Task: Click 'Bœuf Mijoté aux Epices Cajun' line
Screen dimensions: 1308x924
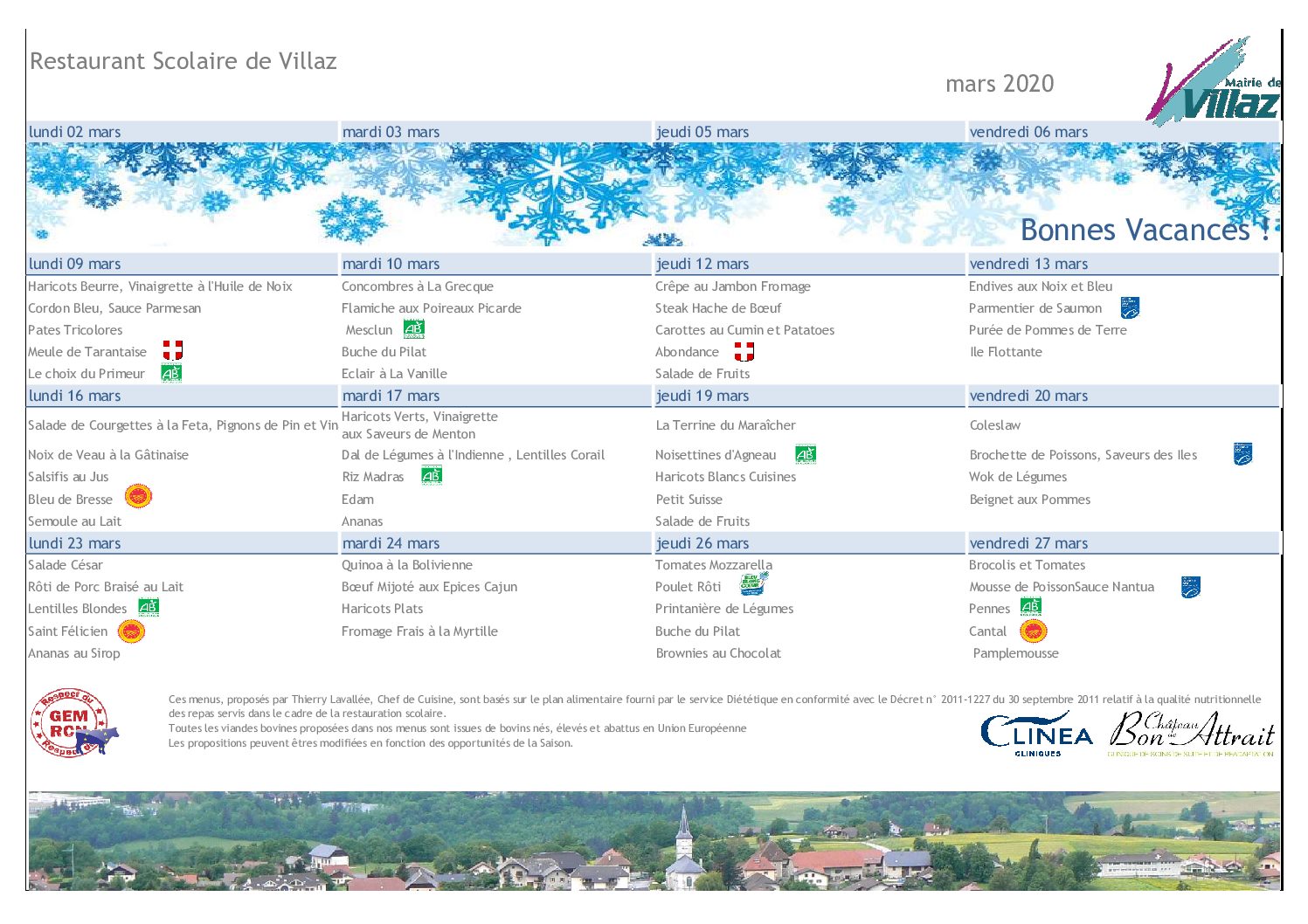Action: pos(430,587)
